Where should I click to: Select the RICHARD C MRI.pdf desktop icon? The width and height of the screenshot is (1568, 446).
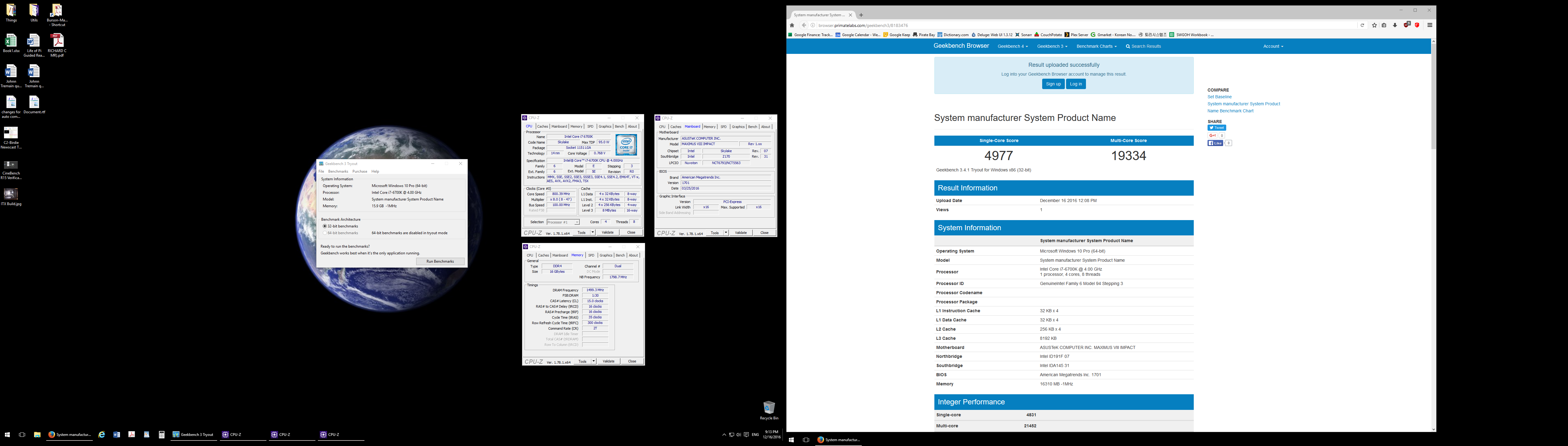click(57, 46)
